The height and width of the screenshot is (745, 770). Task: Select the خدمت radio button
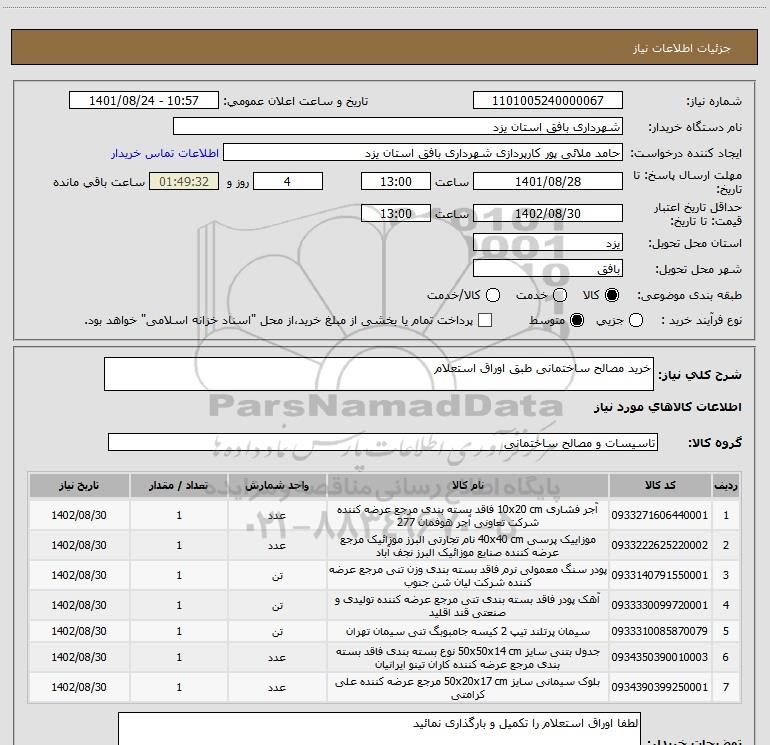click(x=560, y=295)
